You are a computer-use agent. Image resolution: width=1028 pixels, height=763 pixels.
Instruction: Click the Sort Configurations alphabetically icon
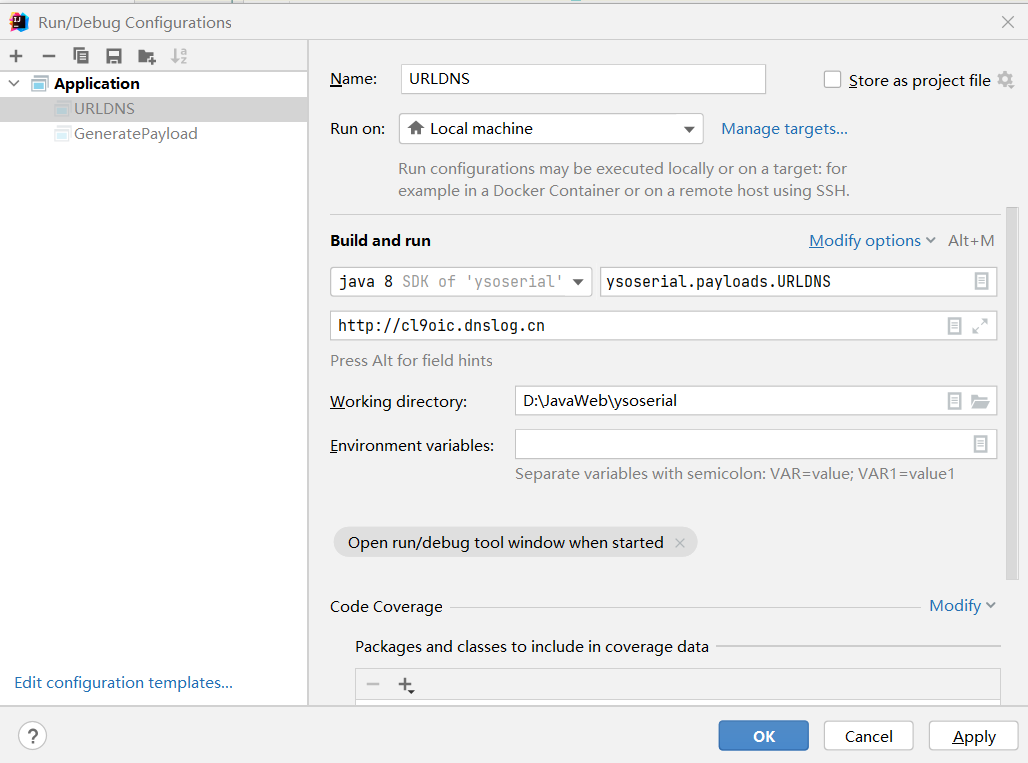click(x=179, y=56)
